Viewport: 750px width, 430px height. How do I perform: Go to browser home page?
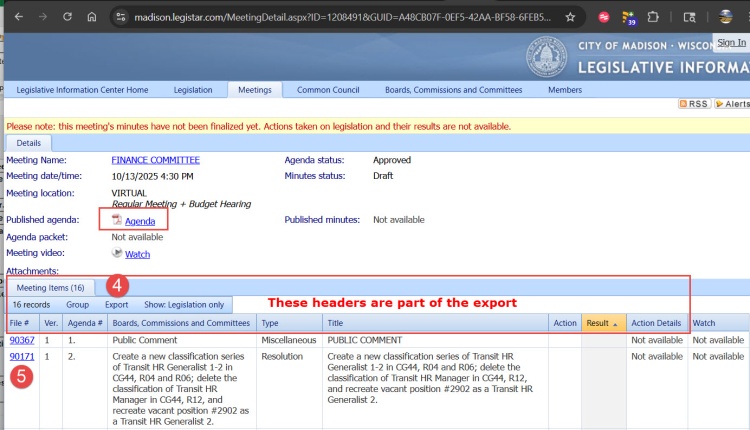tap(91, 17)
